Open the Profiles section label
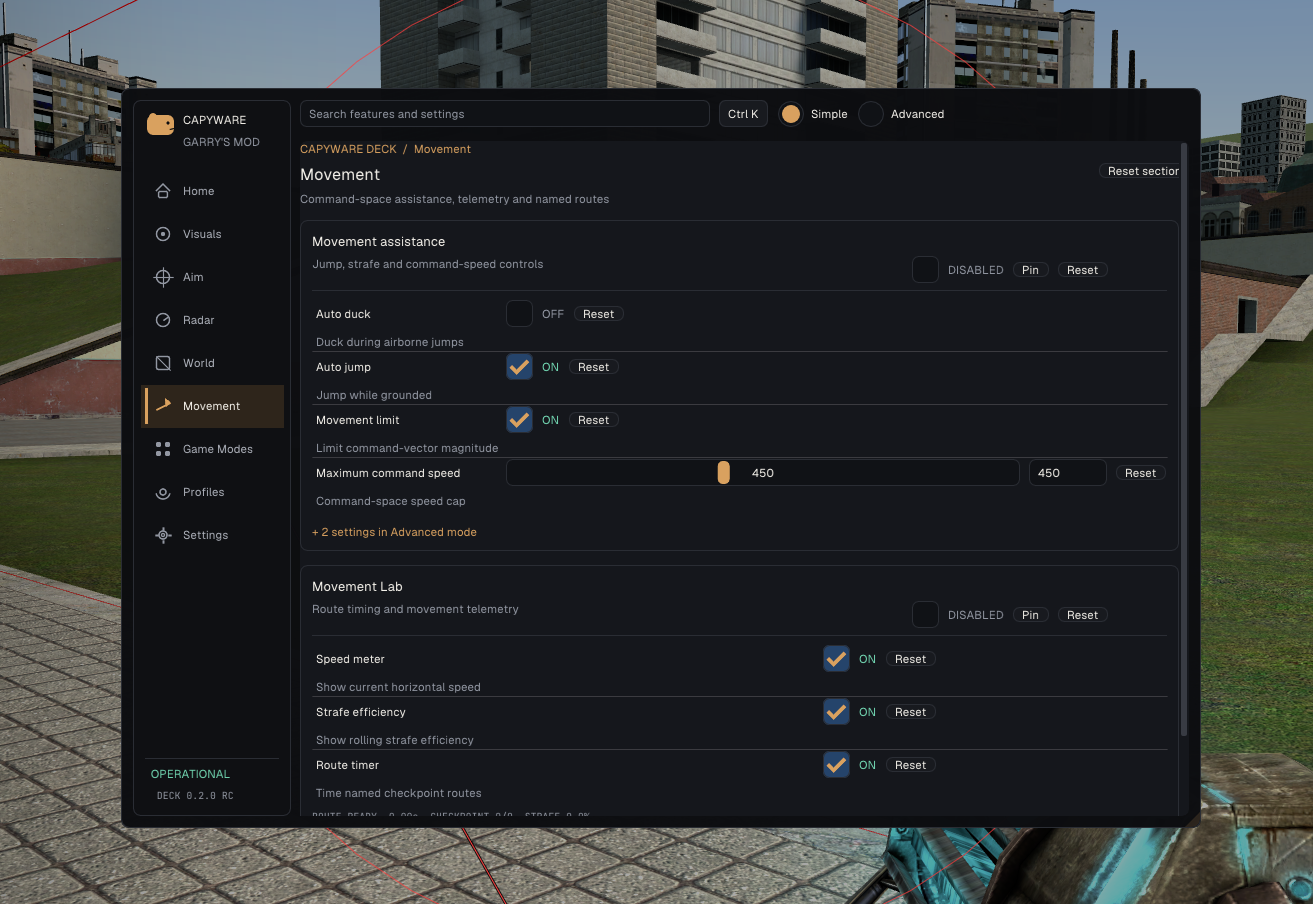This screenshot has width=1313, height=904. click(203, 492)
